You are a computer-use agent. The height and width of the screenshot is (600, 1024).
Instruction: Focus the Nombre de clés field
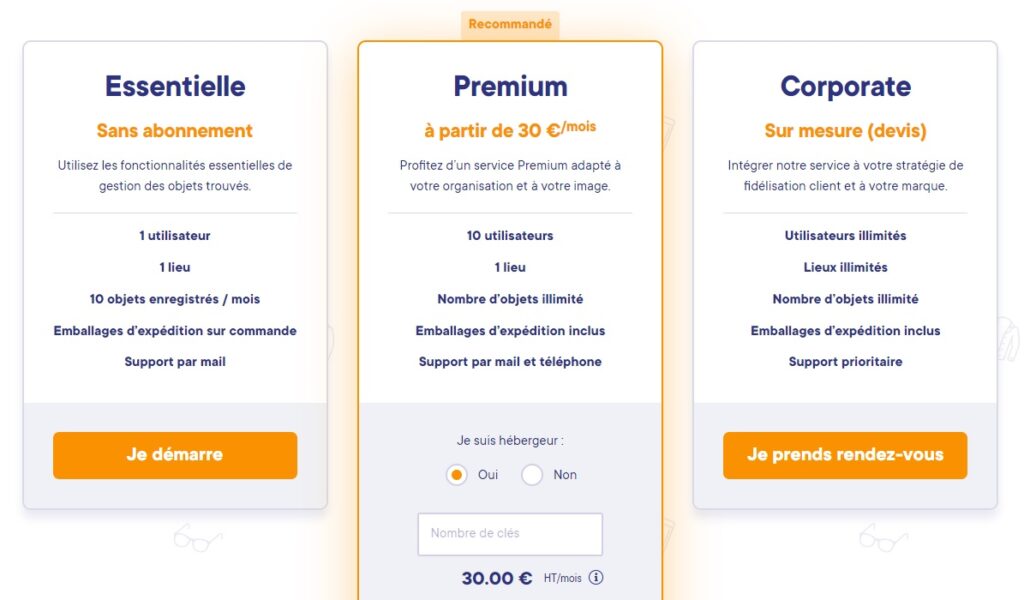coord(510,534)
